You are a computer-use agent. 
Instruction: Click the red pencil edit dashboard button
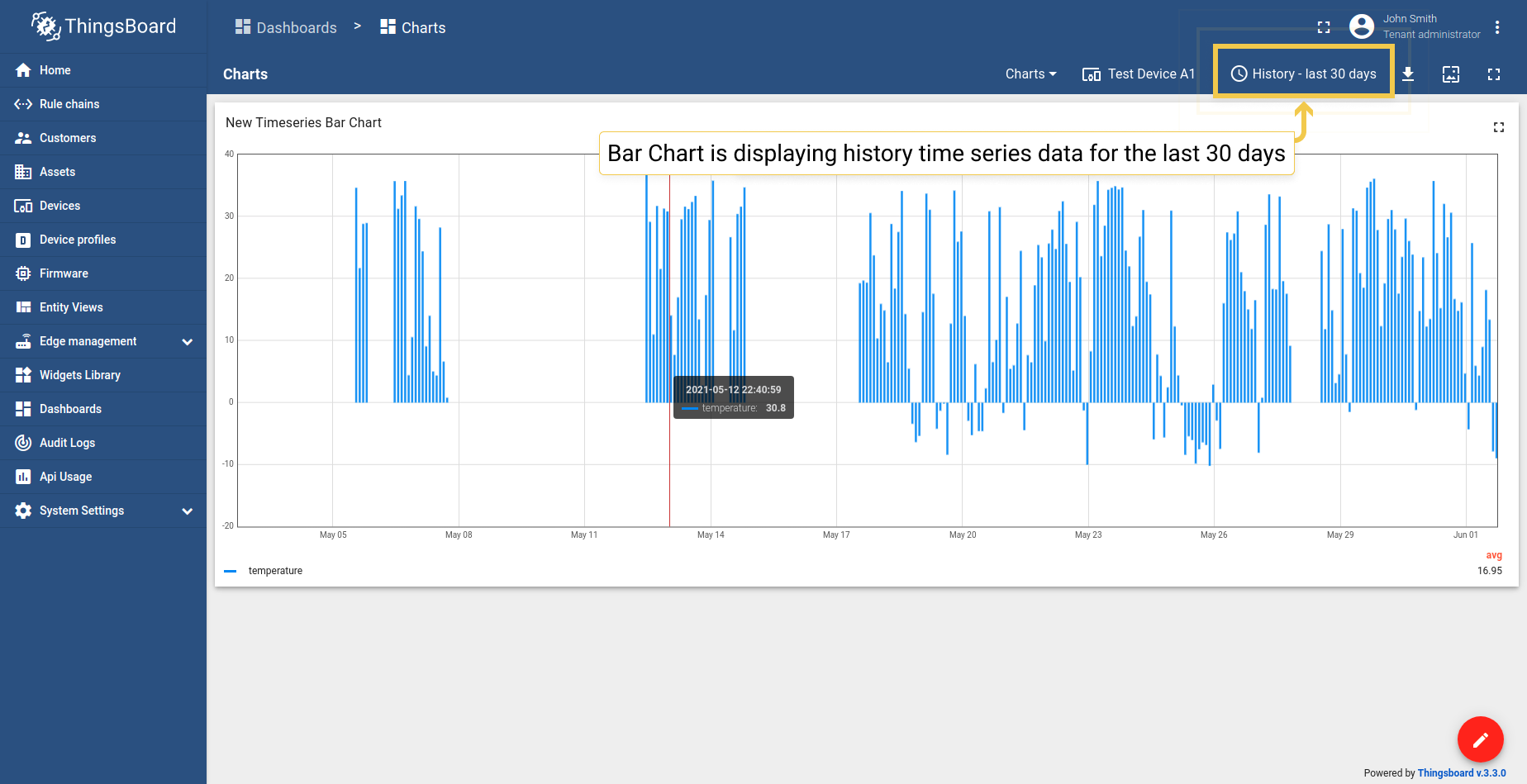pyautogui.click(x=1480, y=739)
